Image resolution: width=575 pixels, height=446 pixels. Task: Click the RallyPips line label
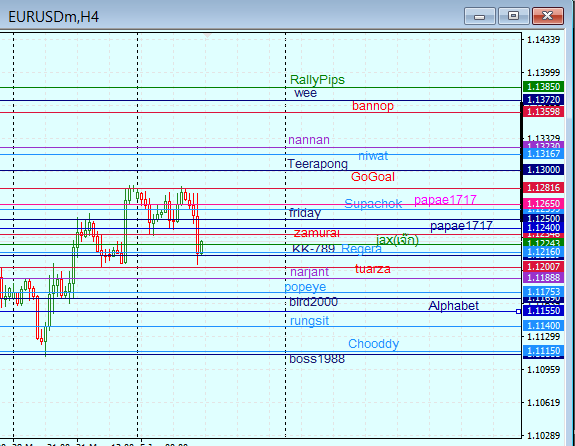point(317,80)
